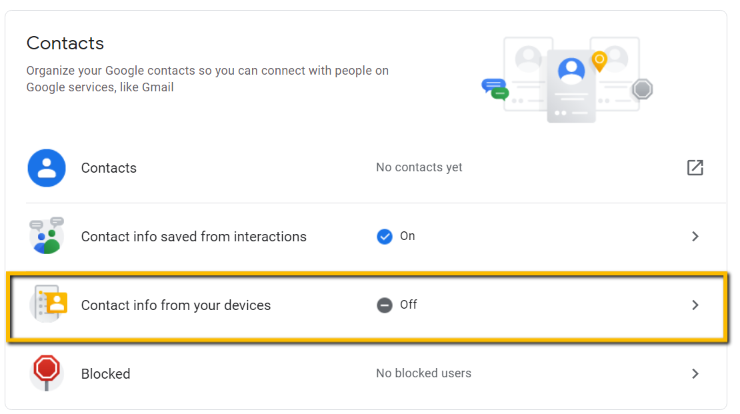
Task: Click the No blocked users status text
Action: point(423,373)
